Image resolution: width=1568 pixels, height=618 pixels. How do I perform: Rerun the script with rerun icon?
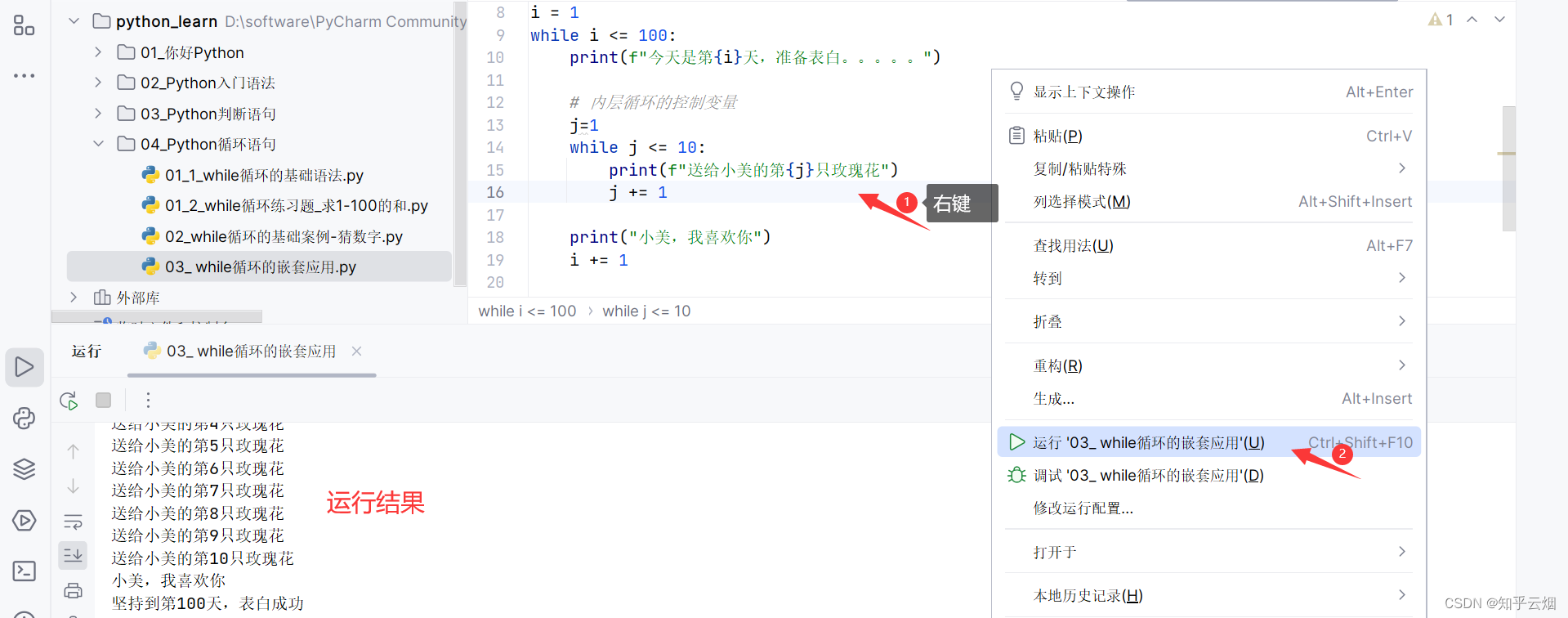[69, 401]
